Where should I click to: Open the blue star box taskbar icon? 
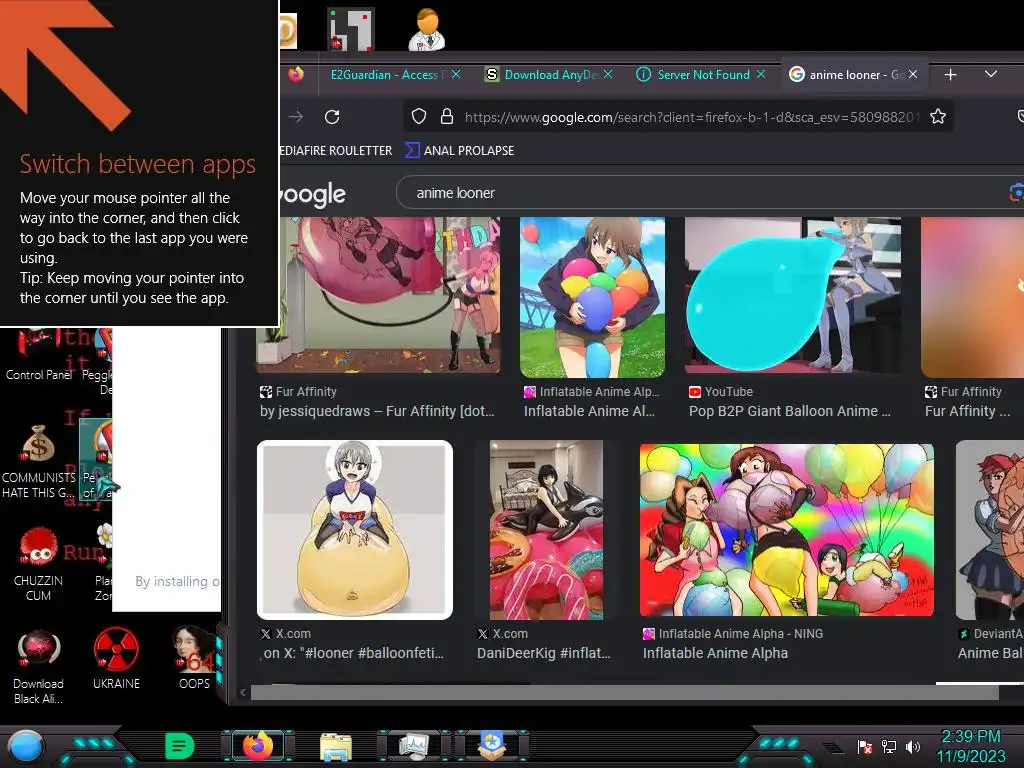pyautogui.click(x=492, y=746)
